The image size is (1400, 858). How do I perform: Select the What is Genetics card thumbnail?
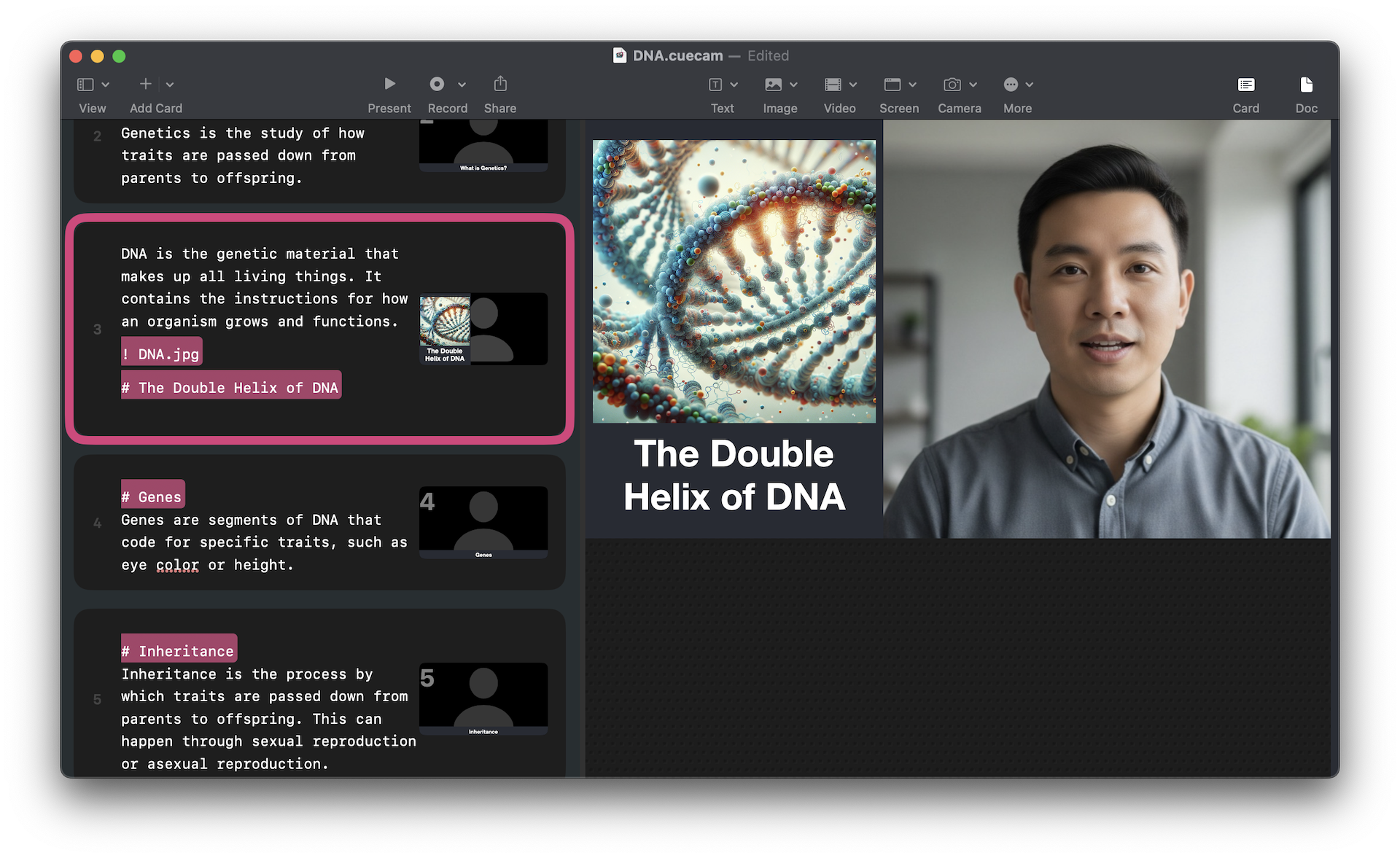(483, 147)
